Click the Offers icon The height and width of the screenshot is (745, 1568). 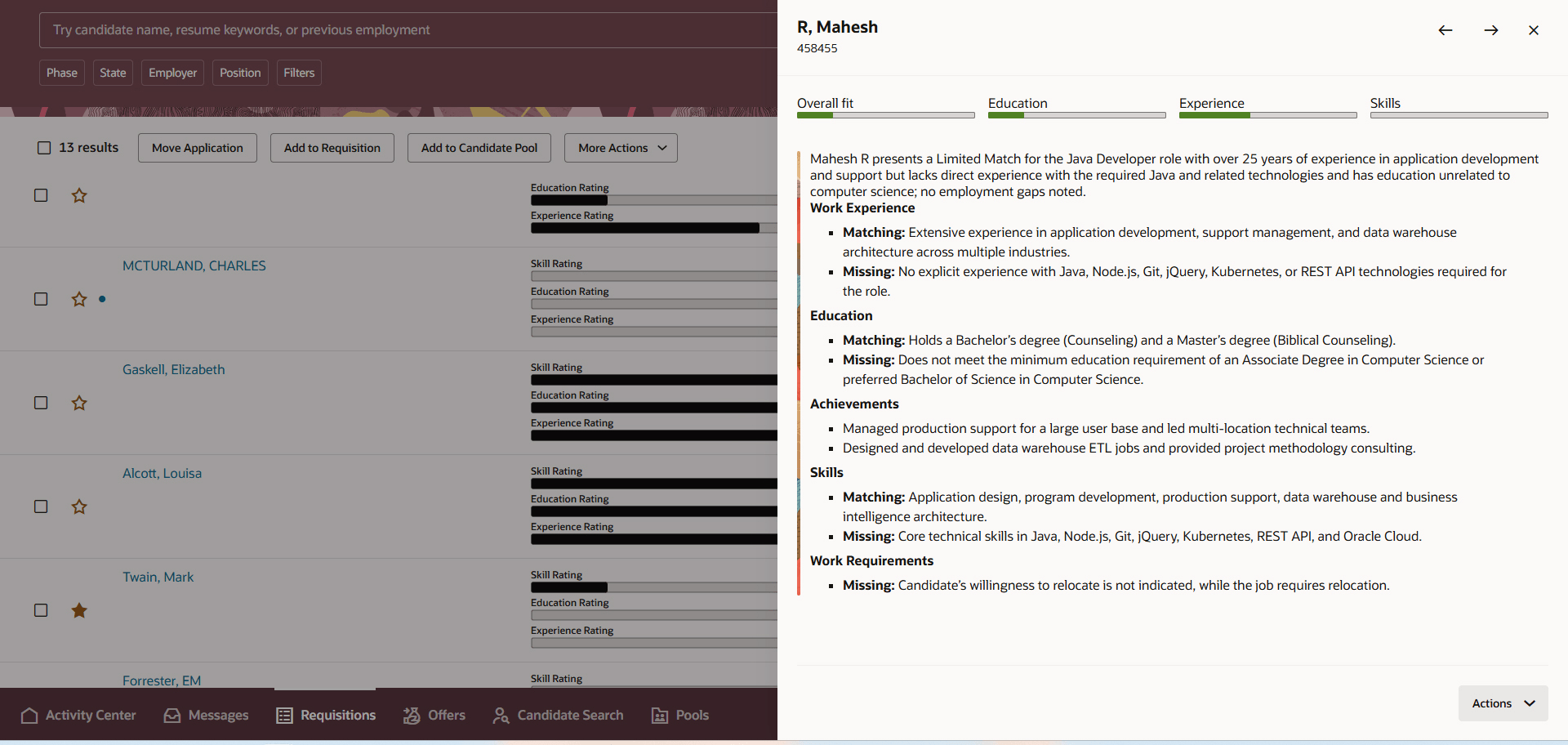(412, 716)
